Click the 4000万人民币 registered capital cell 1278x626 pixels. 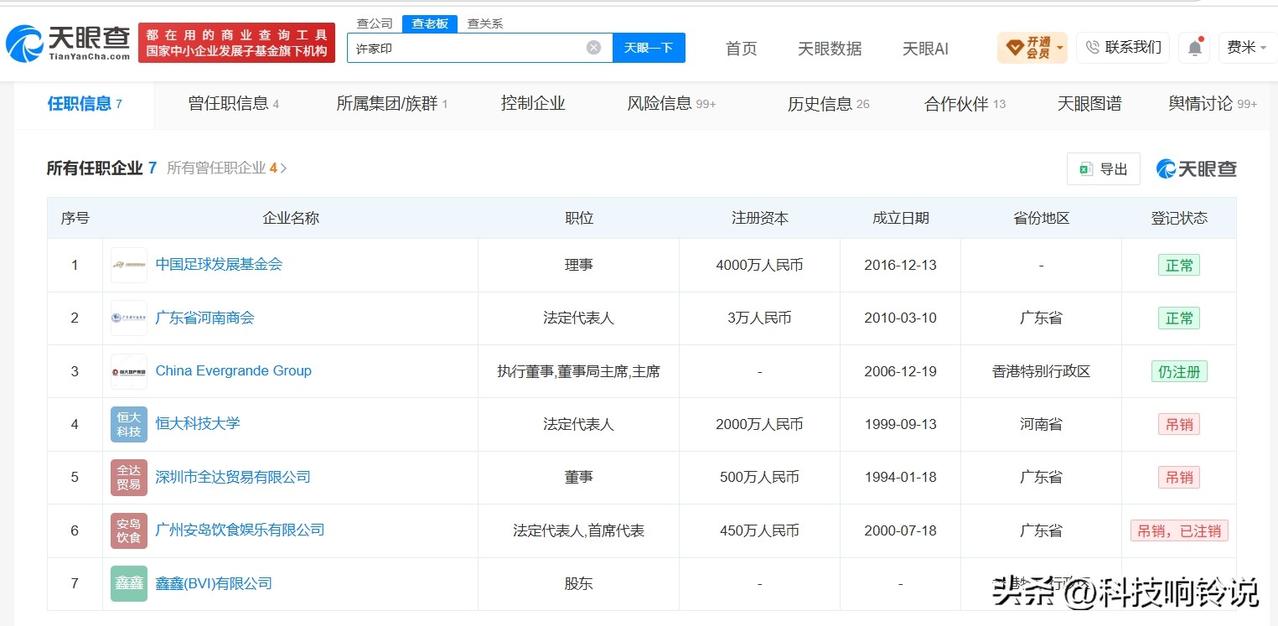point(760,265)
